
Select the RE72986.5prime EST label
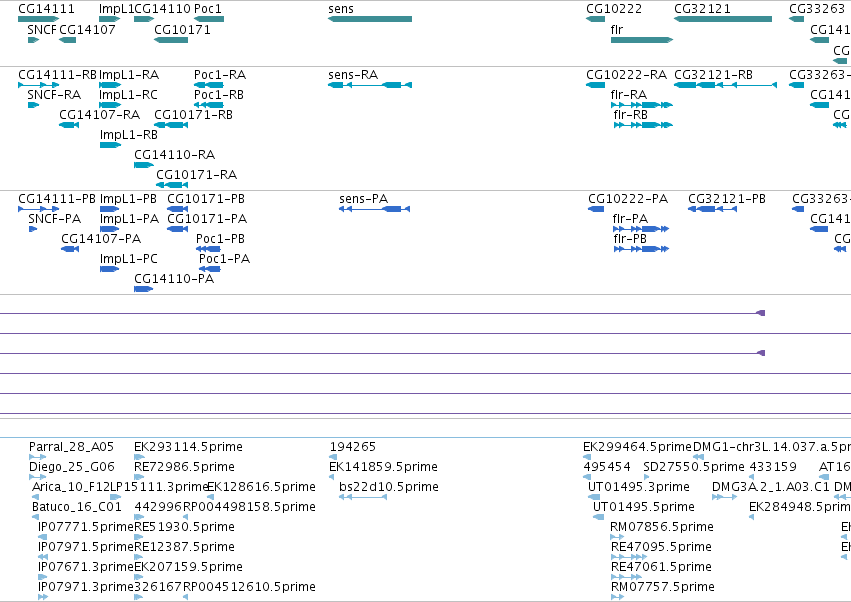[x=185, y=467]
